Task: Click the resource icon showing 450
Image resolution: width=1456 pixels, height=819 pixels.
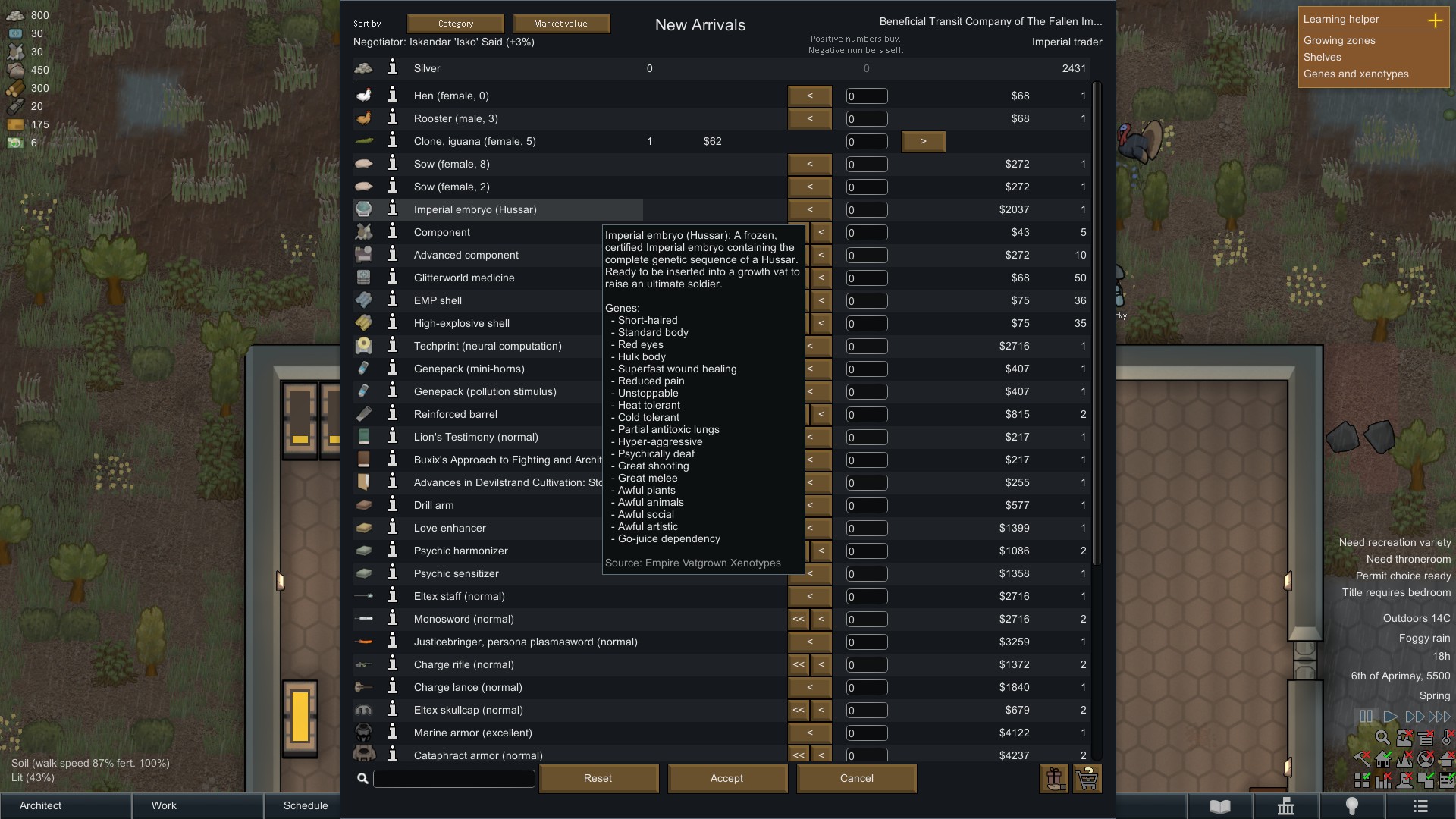Action: [x=15, y=70]
